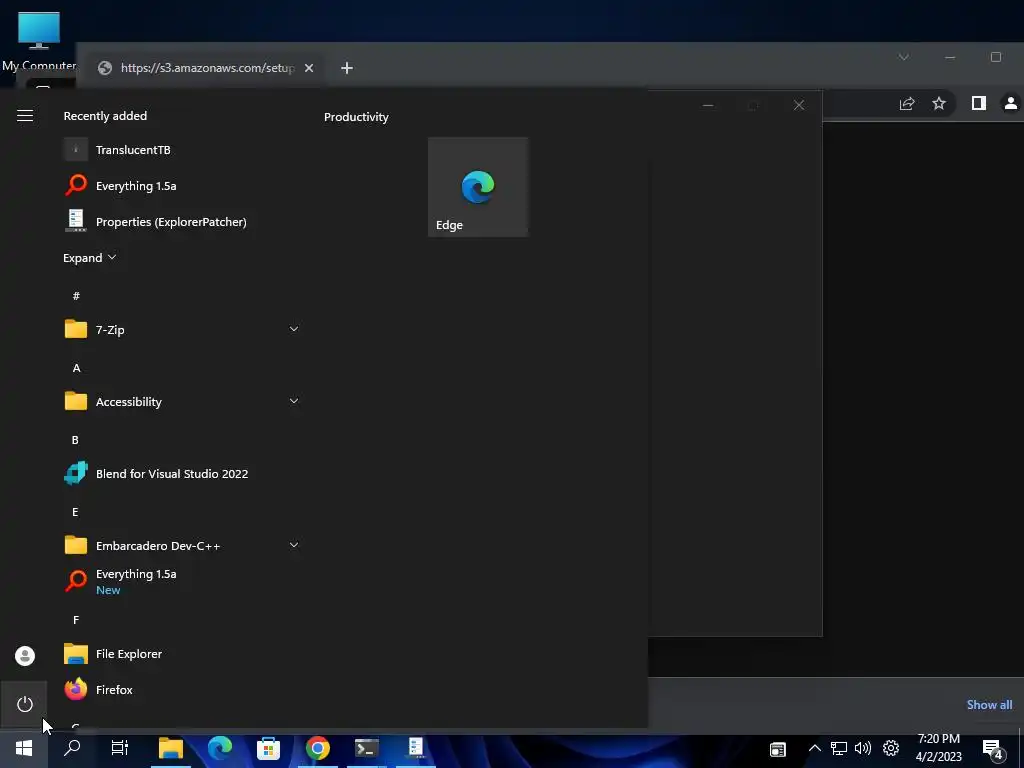This screenshot has height=768, width=1024.
Task: Toggle Chrome's side panel icon
Action: 978,103
